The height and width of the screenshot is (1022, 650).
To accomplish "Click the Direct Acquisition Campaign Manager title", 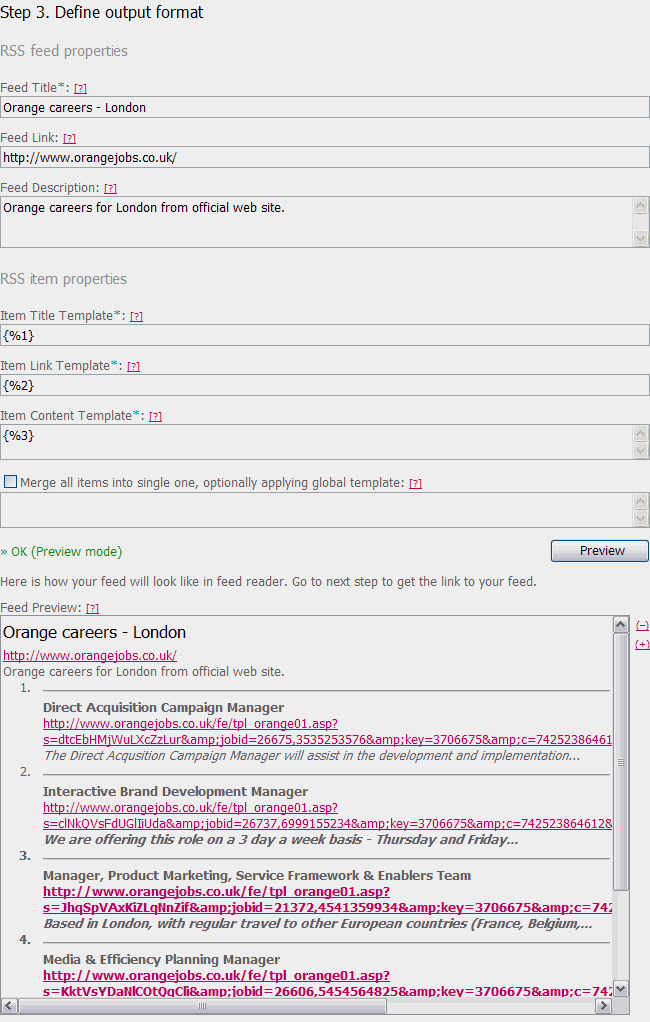I will tap(164, 707).
